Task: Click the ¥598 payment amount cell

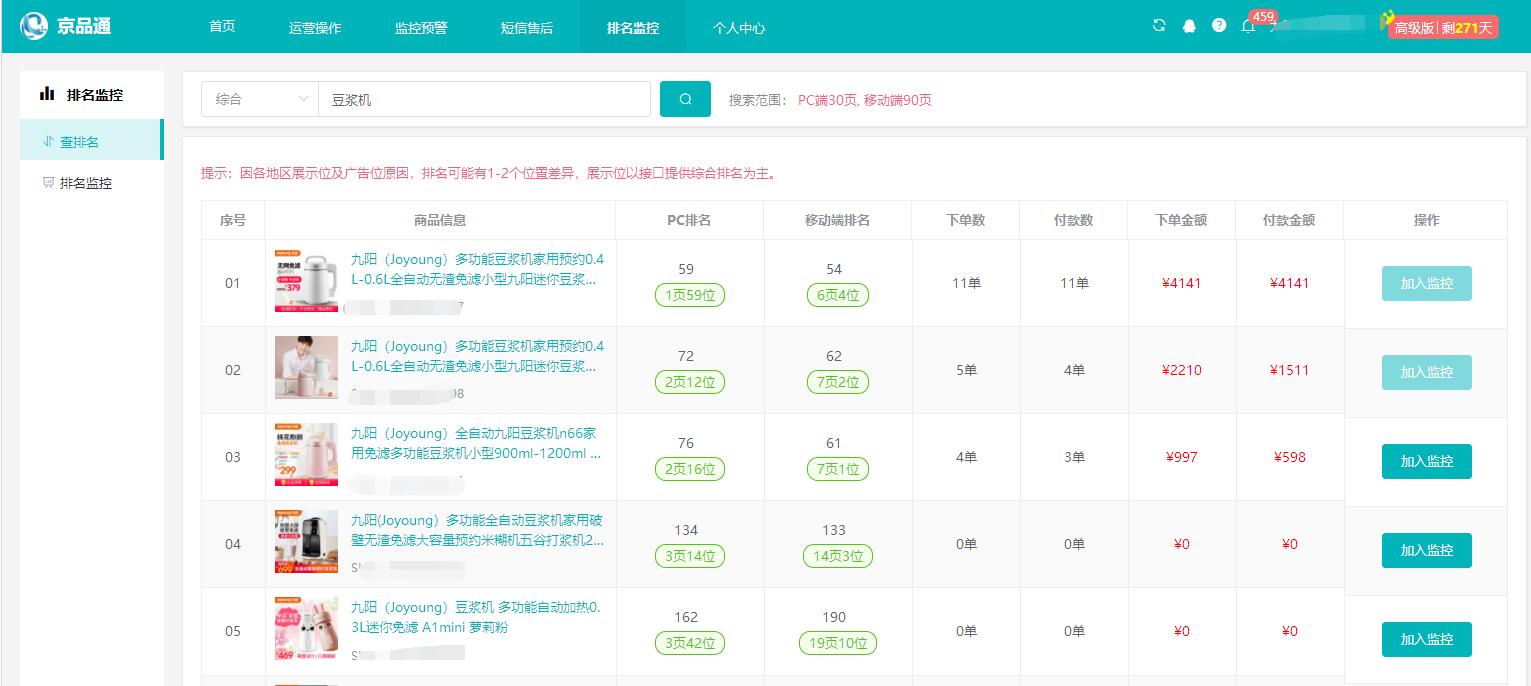Action: click(x=1289, y=457)
